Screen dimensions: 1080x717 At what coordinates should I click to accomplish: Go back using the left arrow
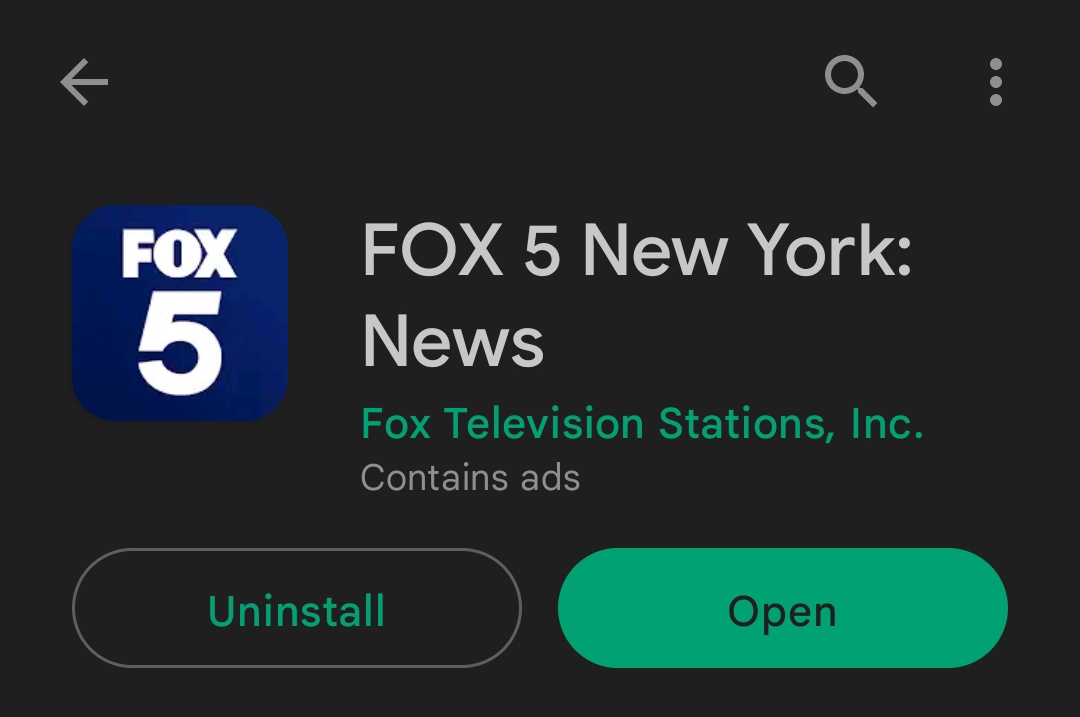(84, 82)
